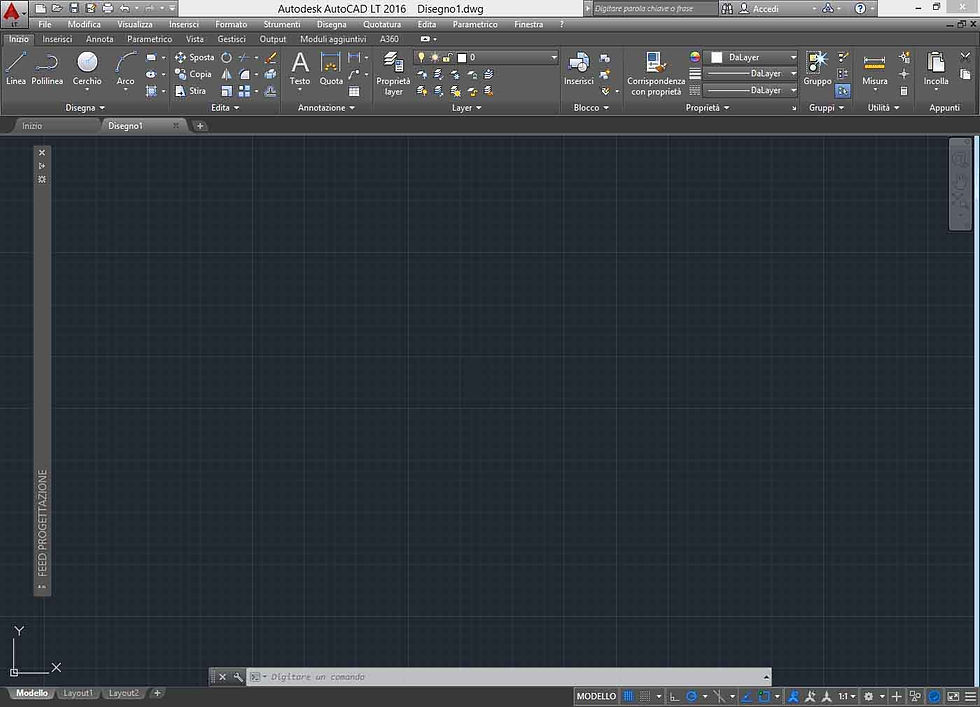Click the erase icon in Edita panel
Image resolution: width=980 pixels, height=707 pixels.
[270, 58]
